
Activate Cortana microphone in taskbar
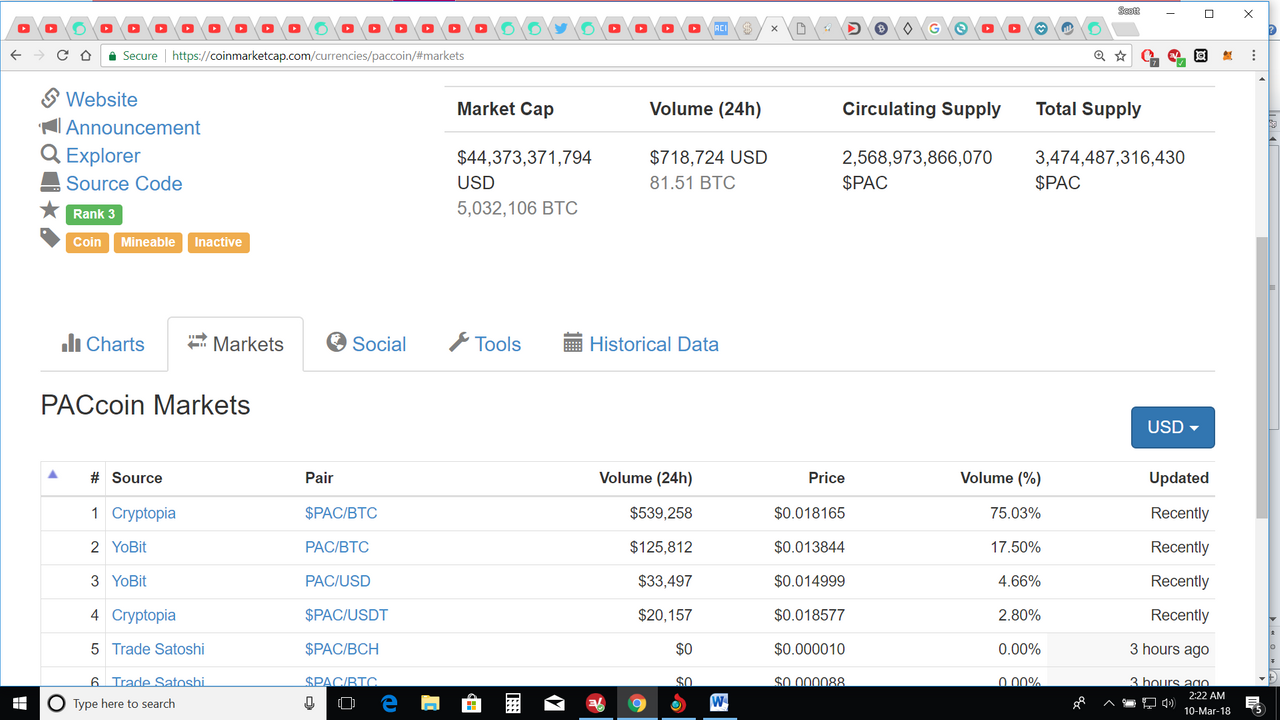pyautogui.click(x=309, y=703)
